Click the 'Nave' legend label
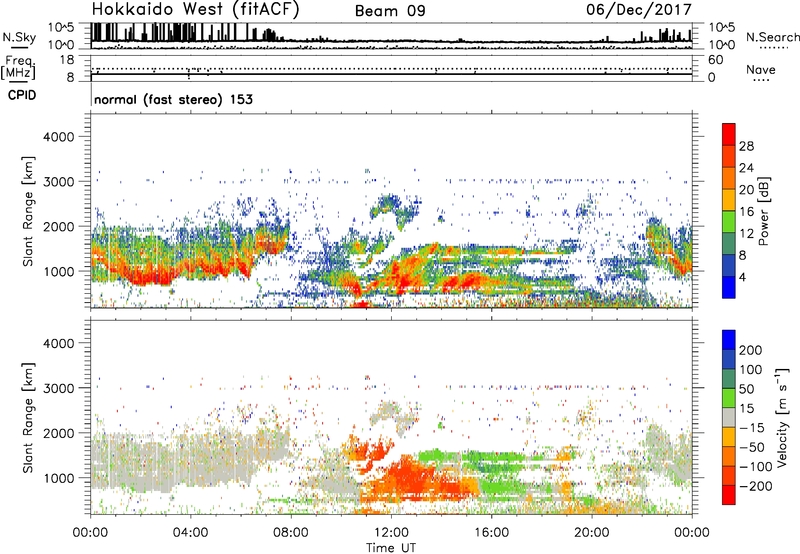 click(x=760, y=69)
